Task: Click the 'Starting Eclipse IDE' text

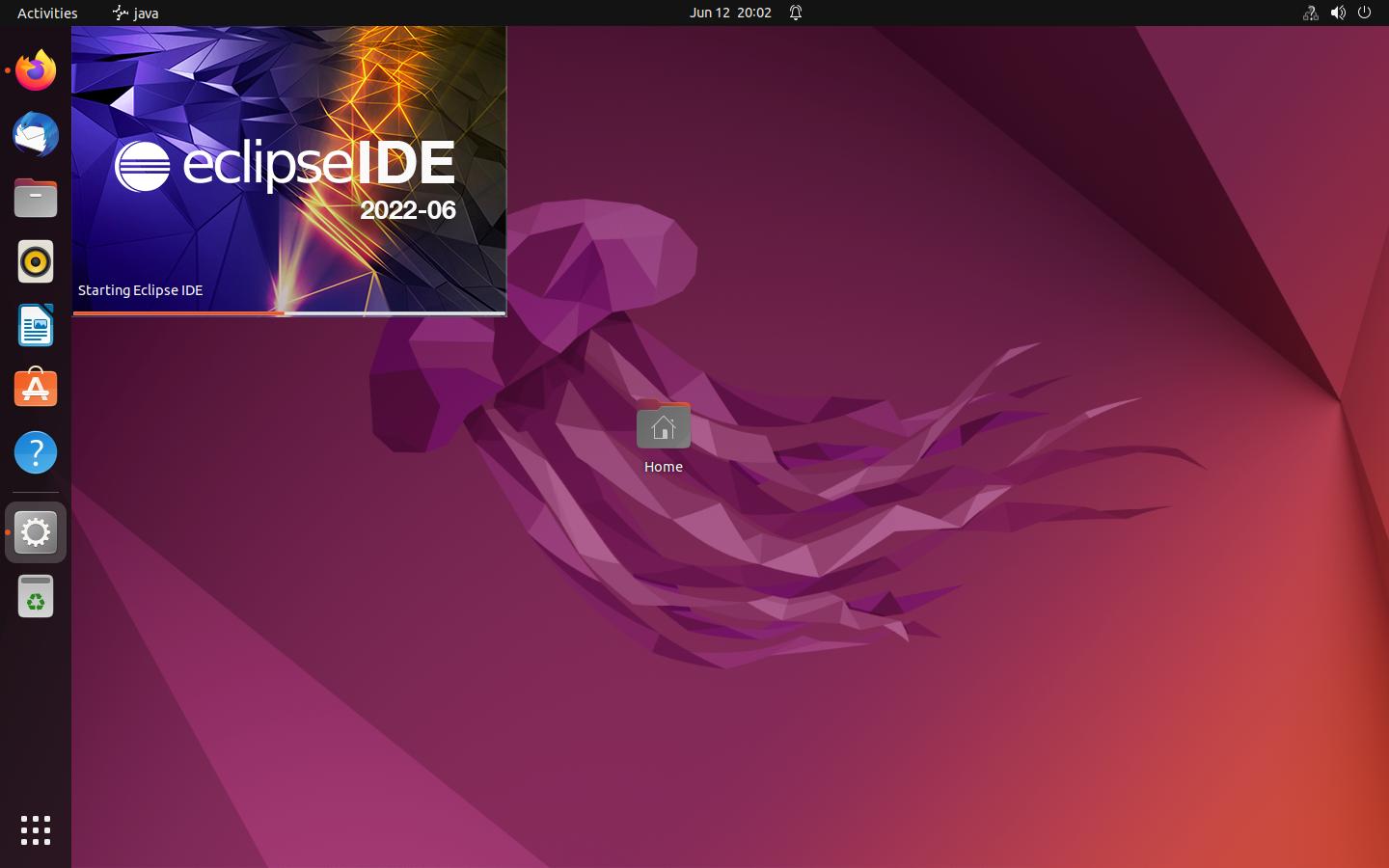Action: [140, 290]
